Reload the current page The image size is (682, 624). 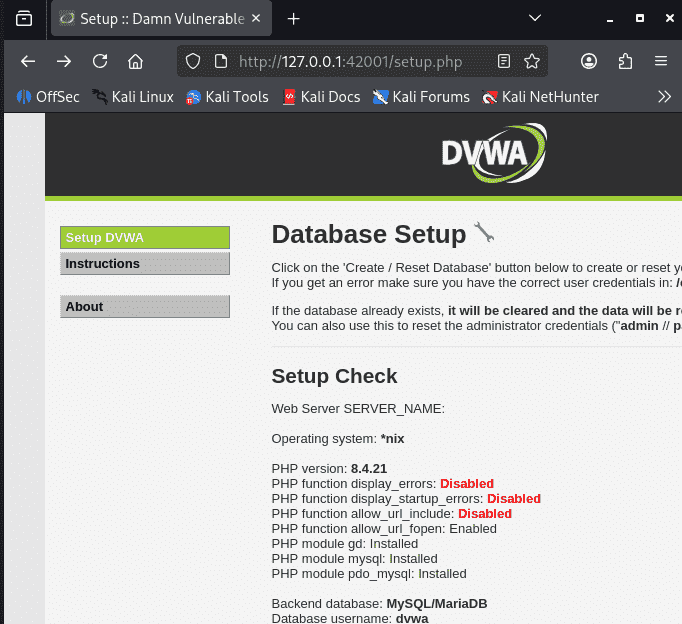click(100, 61)
